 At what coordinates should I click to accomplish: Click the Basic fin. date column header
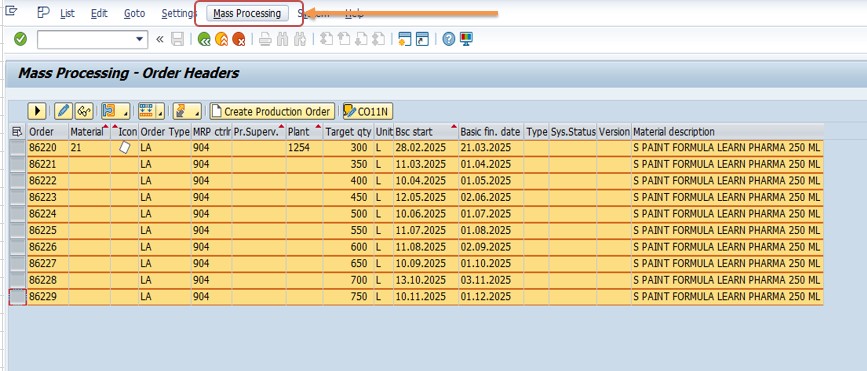tap(490, 132)
